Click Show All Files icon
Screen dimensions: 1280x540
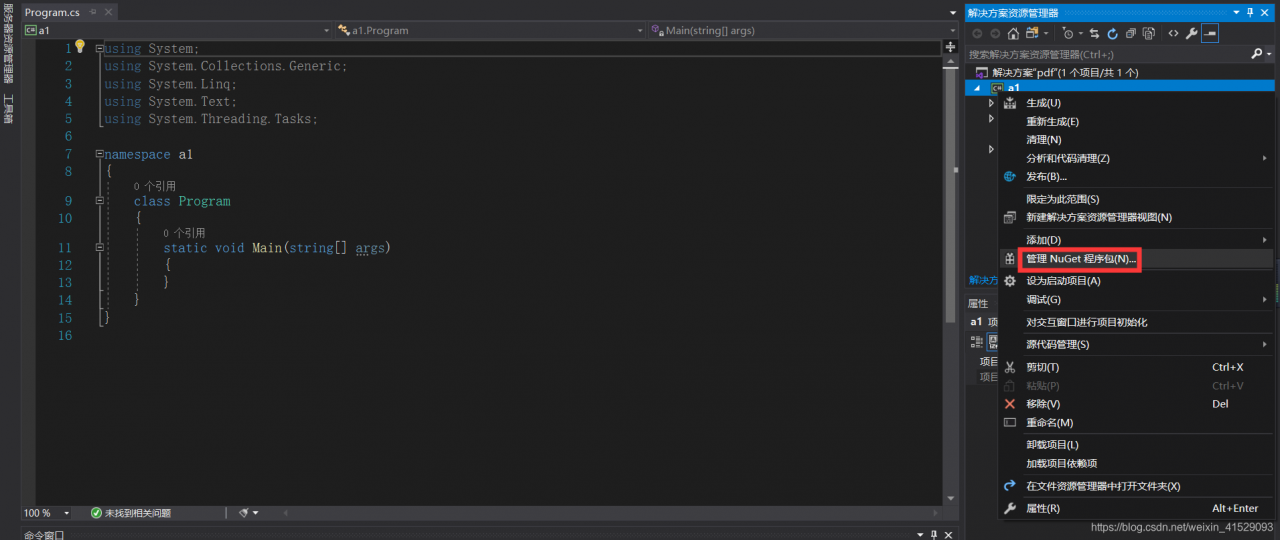1149,33
